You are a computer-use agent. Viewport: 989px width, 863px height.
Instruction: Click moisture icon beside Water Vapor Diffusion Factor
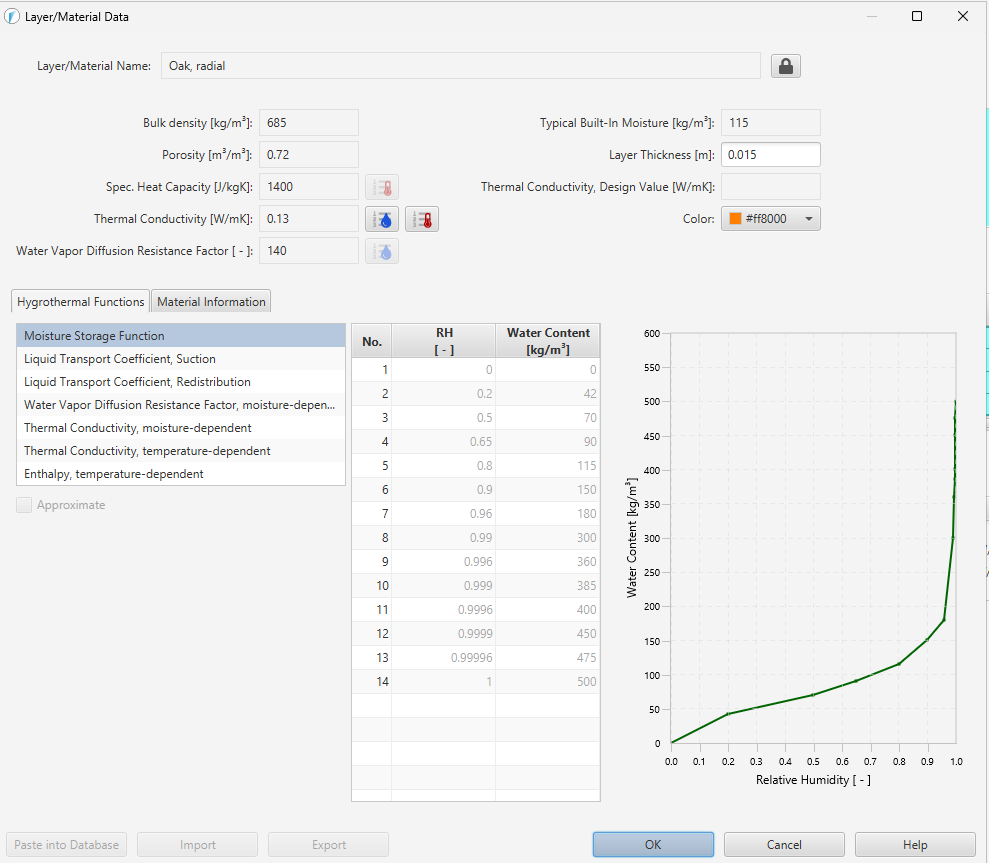coord(382,251)
